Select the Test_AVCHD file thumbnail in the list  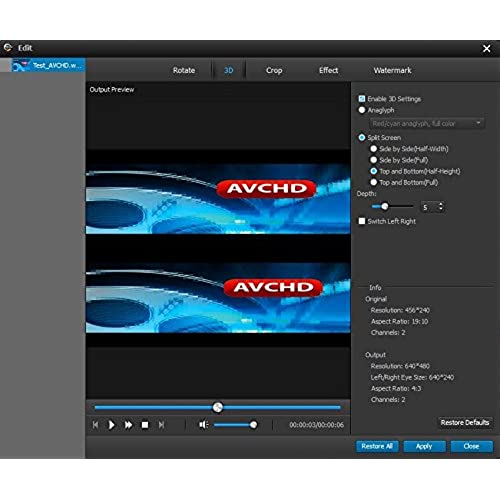[49, 65]
